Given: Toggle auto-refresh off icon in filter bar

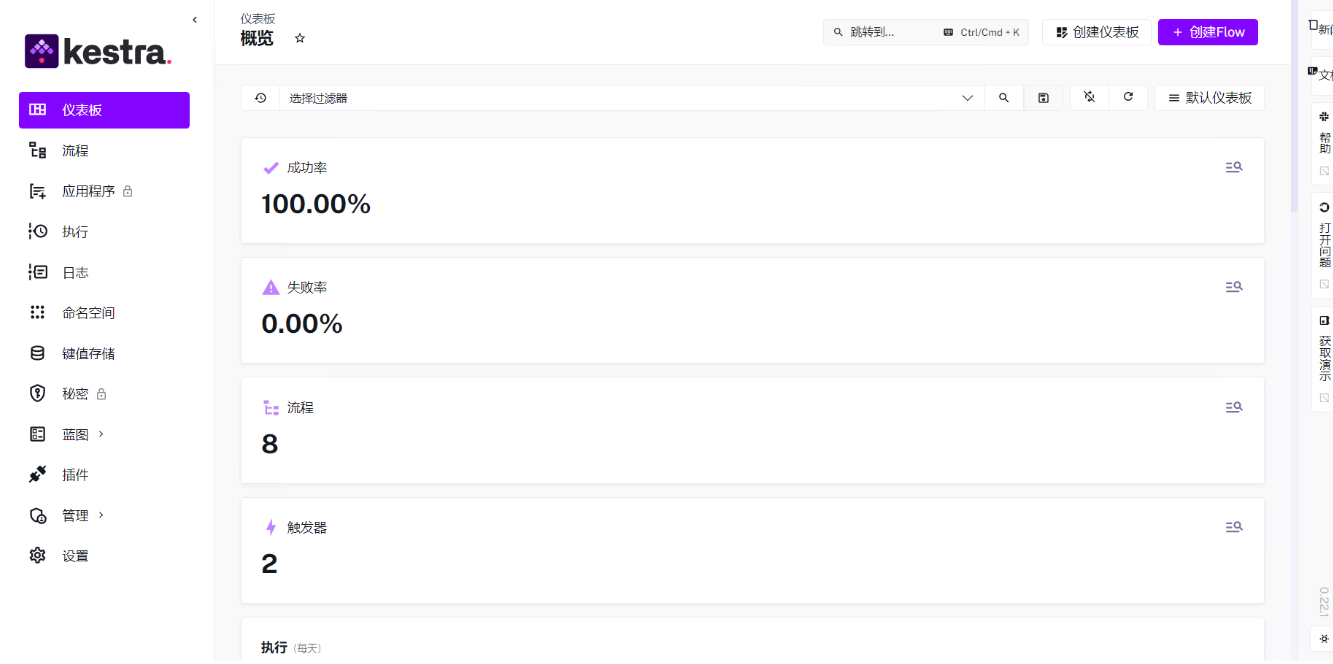Looking at the screenshot, I should coord(1089,97).
